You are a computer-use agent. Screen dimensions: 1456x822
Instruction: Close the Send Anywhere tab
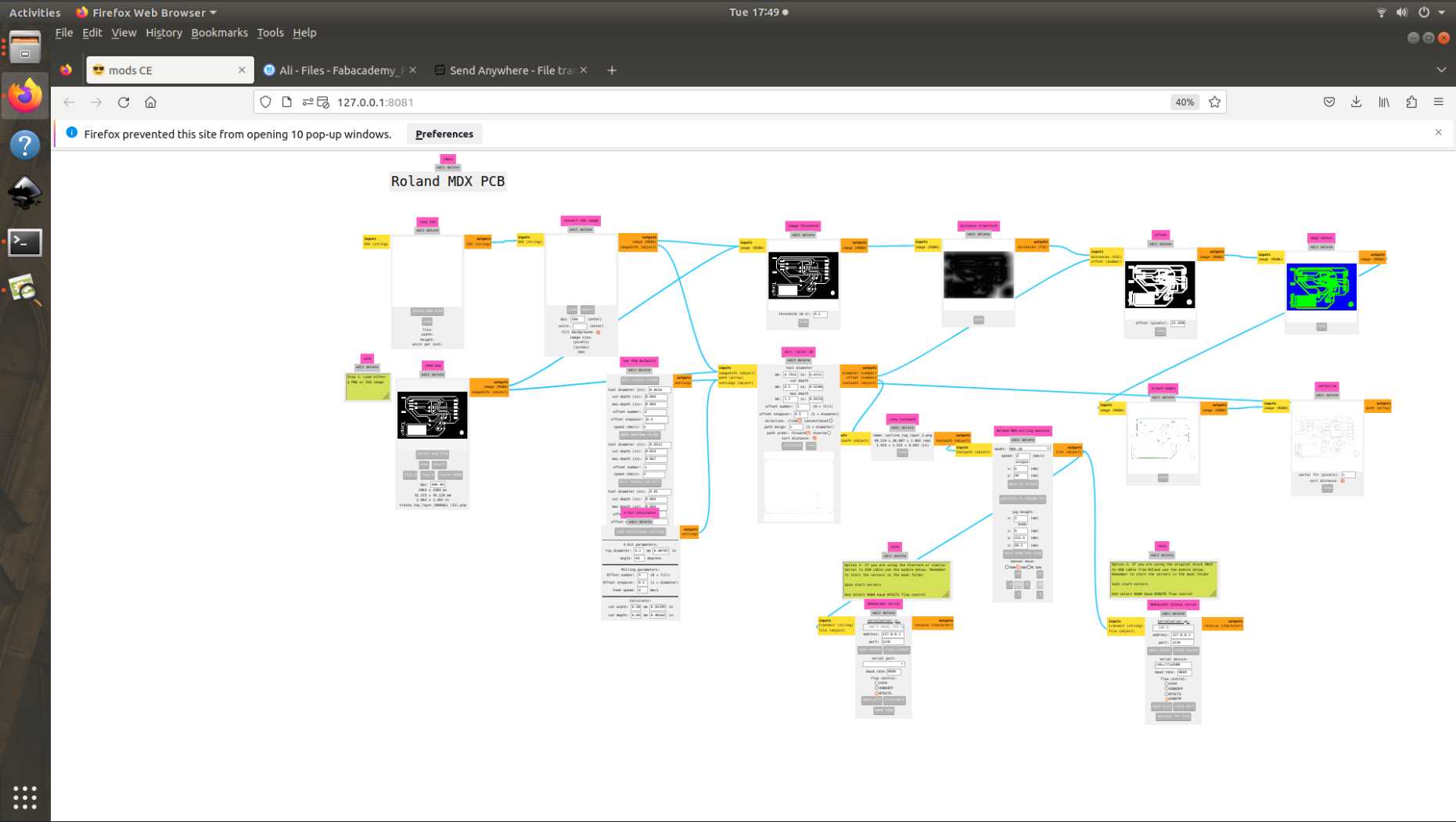pos(584,70)
